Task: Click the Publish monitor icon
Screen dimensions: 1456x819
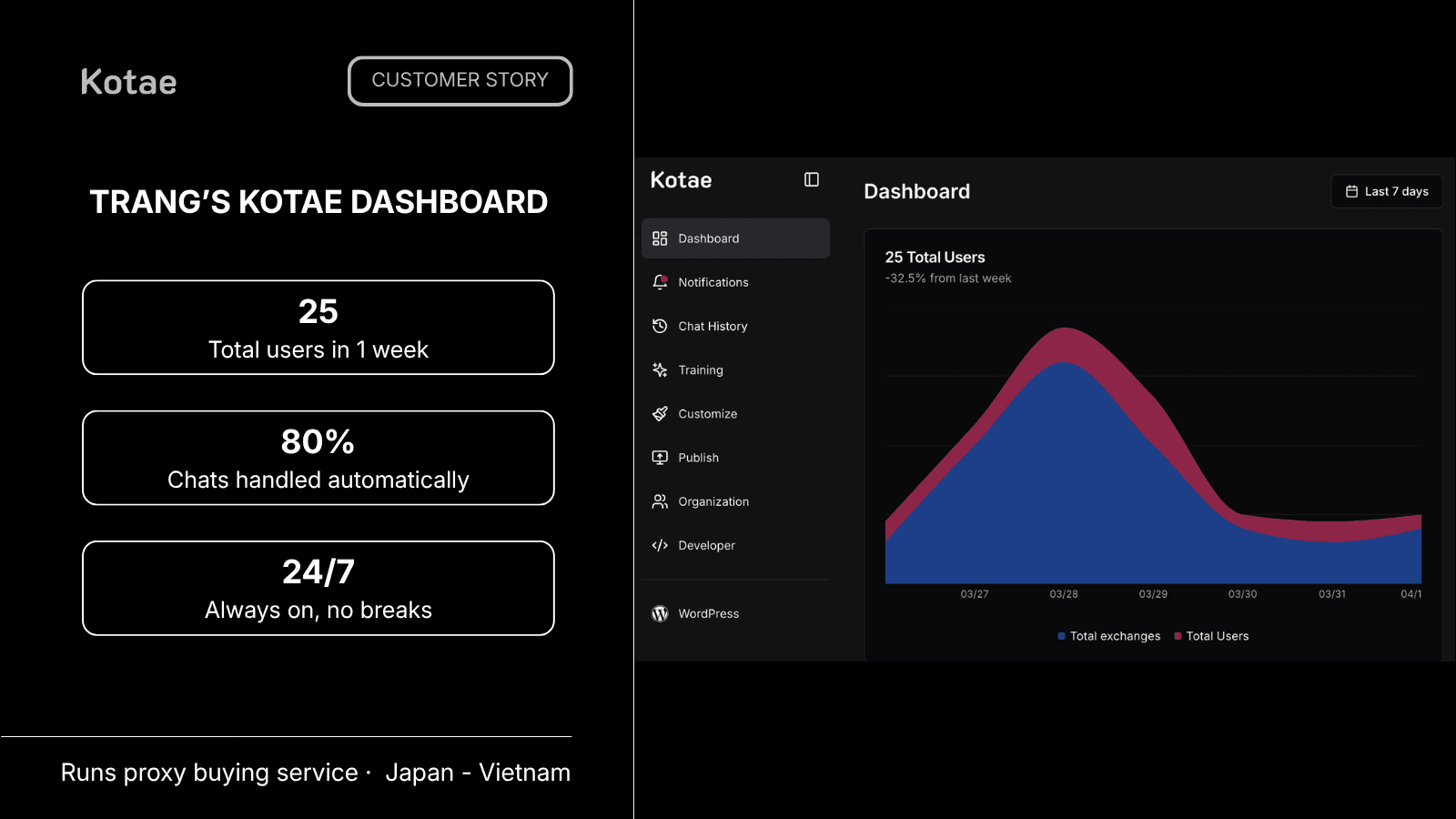Action: (659, 457)
